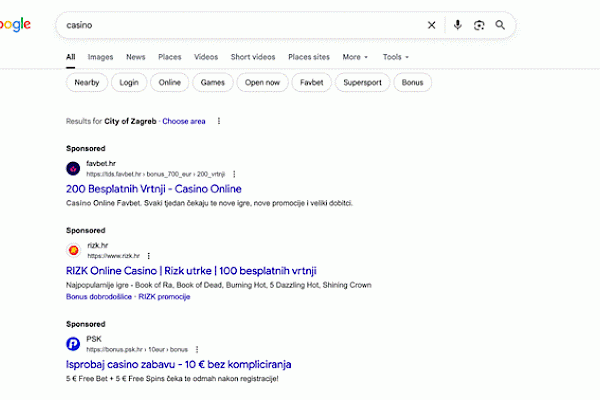Select the Nearby filter chip
600x400 pixels.
pyautogui.click(x=86, y=83)
